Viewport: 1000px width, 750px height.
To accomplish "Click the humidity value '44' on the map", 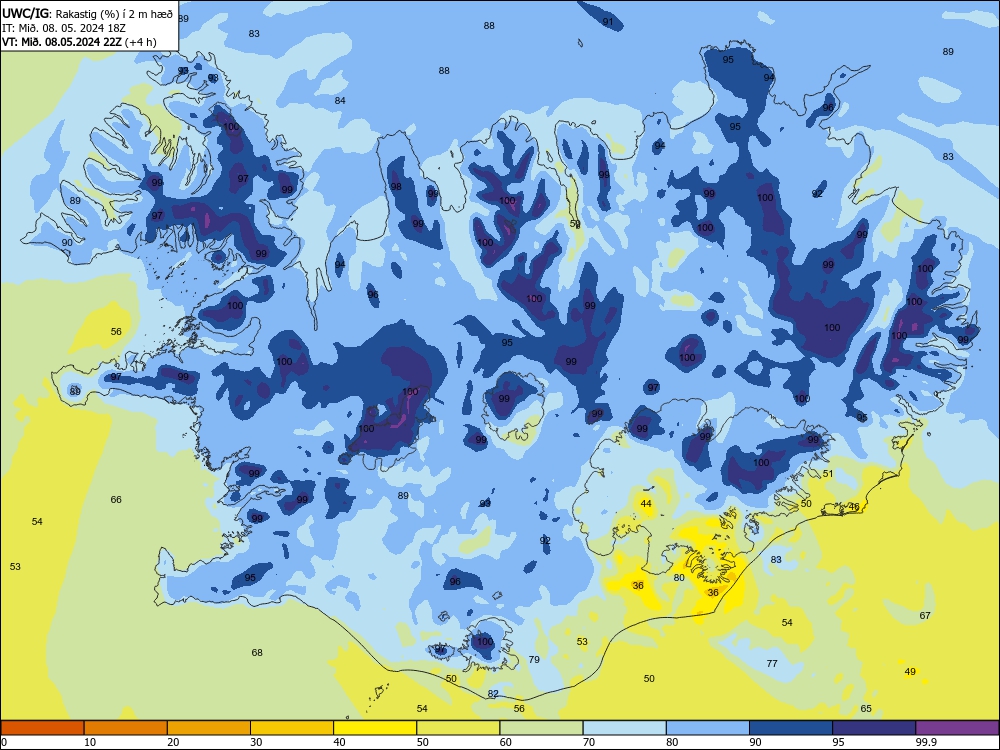I will (x=646, y=504).
